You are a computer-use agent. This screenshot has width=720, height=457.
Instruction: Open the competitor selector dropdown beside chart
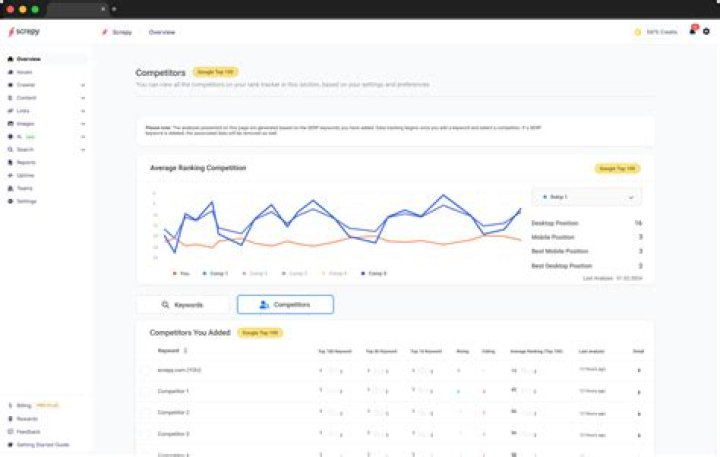[586, 198]
